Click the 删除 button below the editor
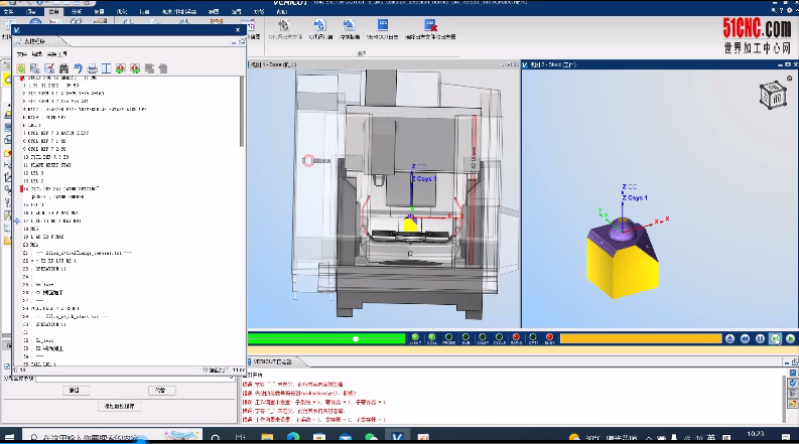The height and width of the screenshot is (444, 799). [73, 389]
